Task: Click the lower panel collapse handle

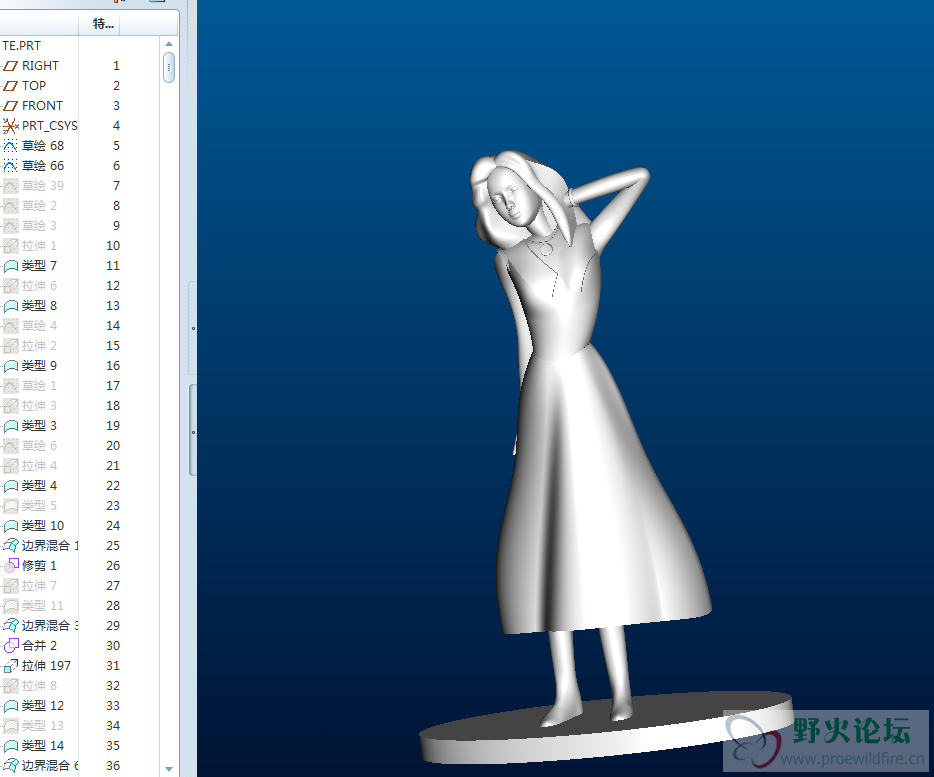Action: (x=193, y=431)
